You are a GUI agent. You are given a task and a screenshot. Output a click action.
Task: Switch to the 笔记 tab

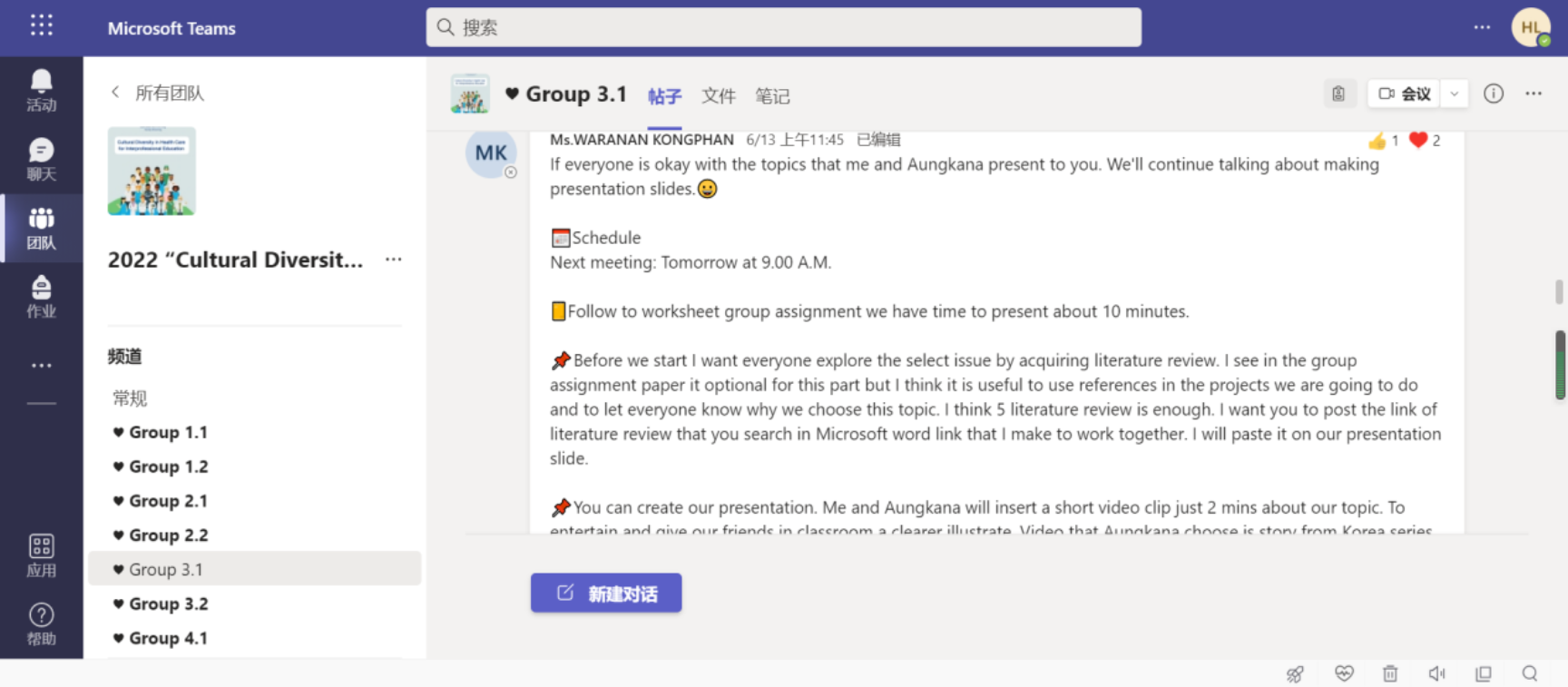pyautogui.click(x=772, y=95)
